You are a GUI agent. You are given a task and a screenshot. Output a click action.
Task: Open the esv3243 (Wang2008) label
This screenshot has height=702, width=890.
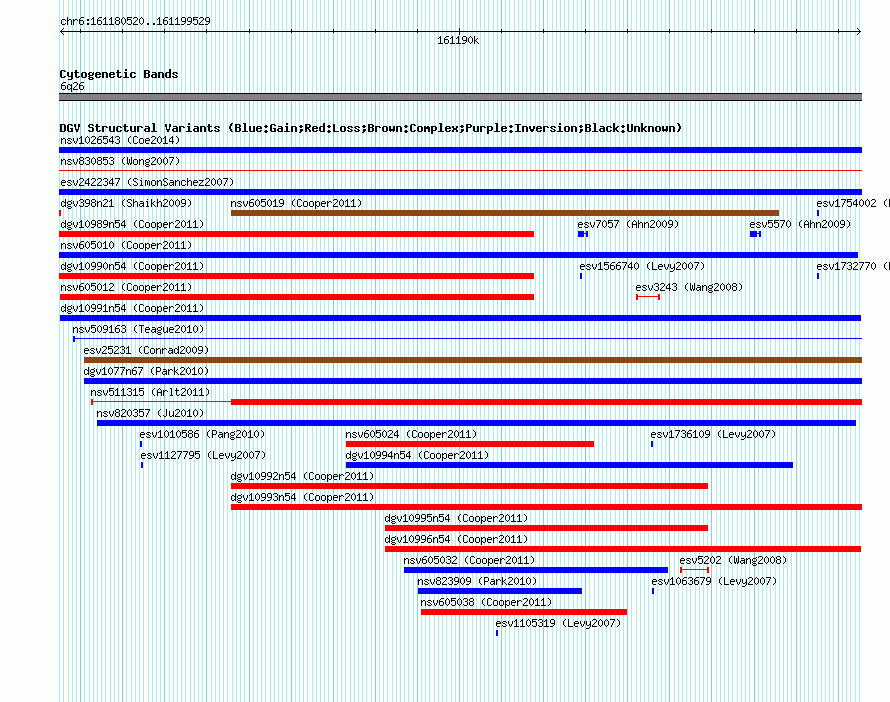coord(689,287)
